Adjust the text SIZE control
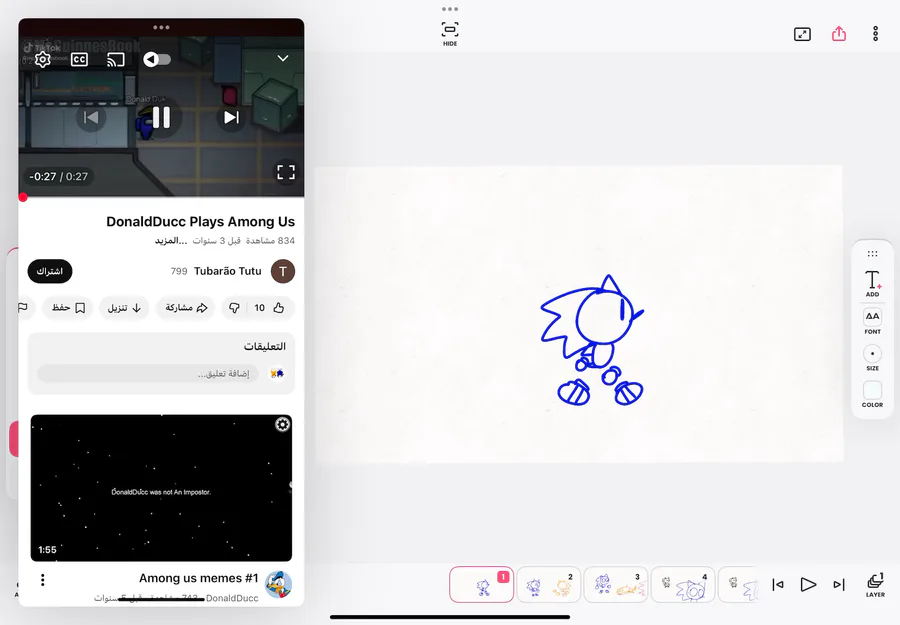 tap(872, 358)
